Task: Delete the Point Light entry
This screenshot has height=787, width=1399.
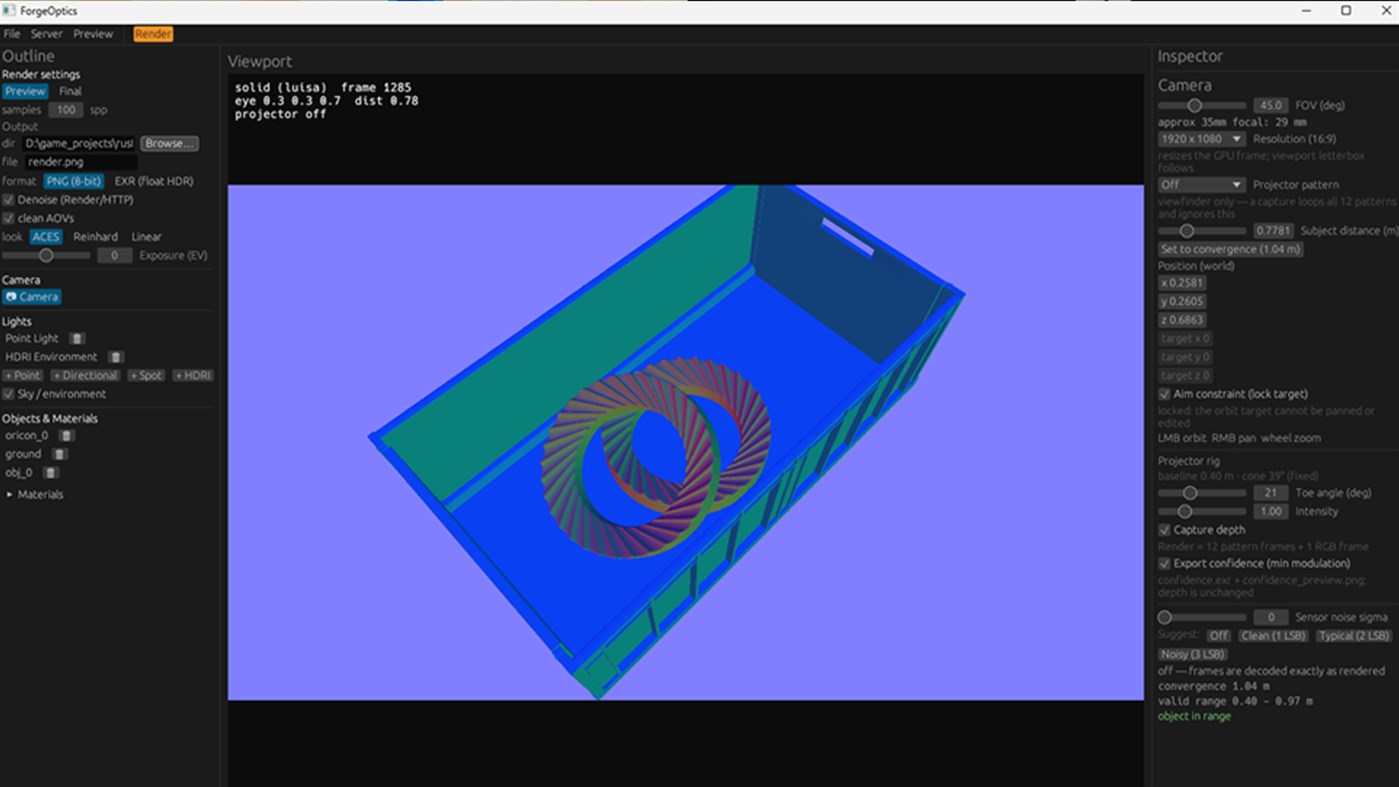Action: click(x=77, y=339)
